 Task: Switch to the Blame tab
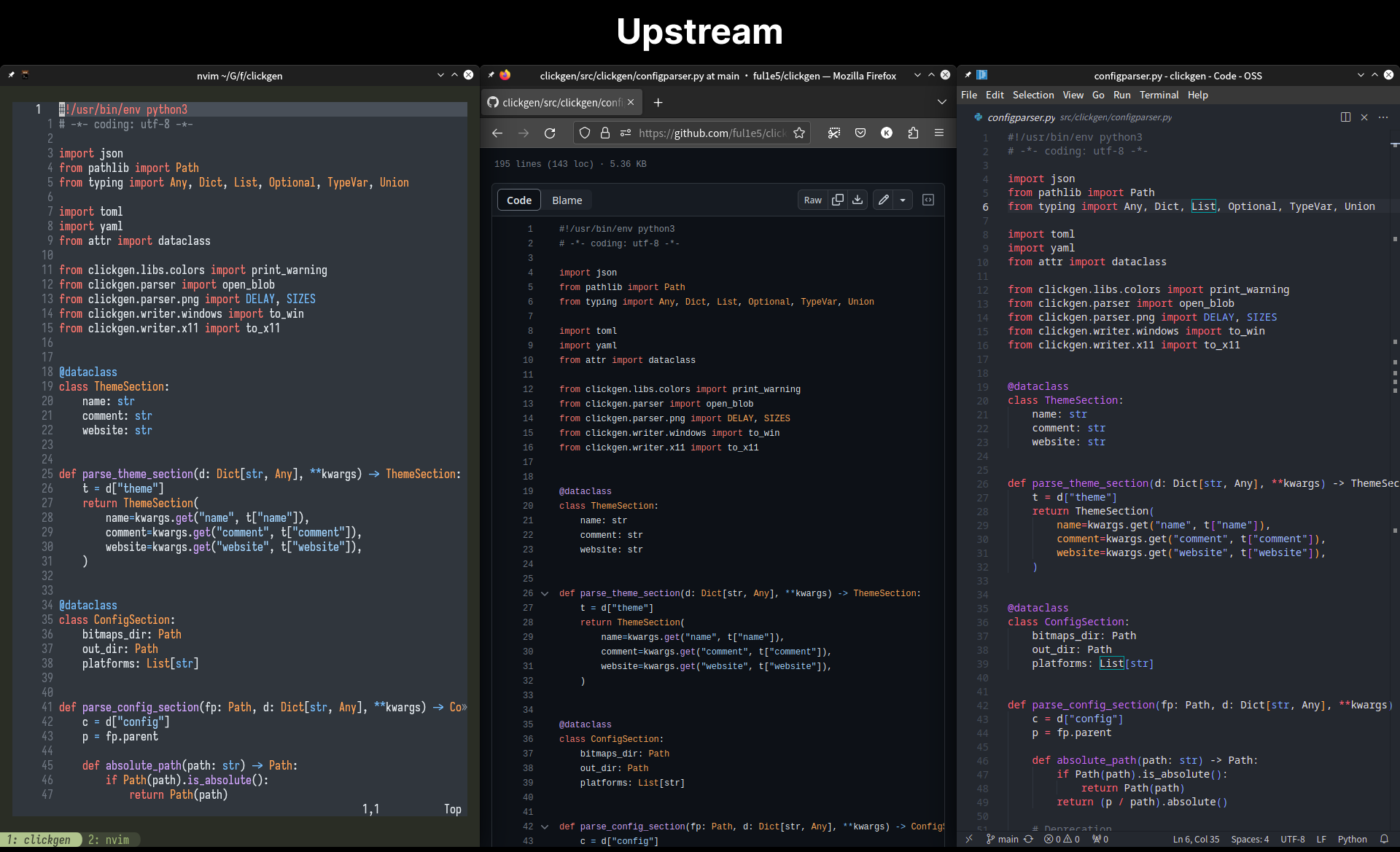[x=567, y=200]
